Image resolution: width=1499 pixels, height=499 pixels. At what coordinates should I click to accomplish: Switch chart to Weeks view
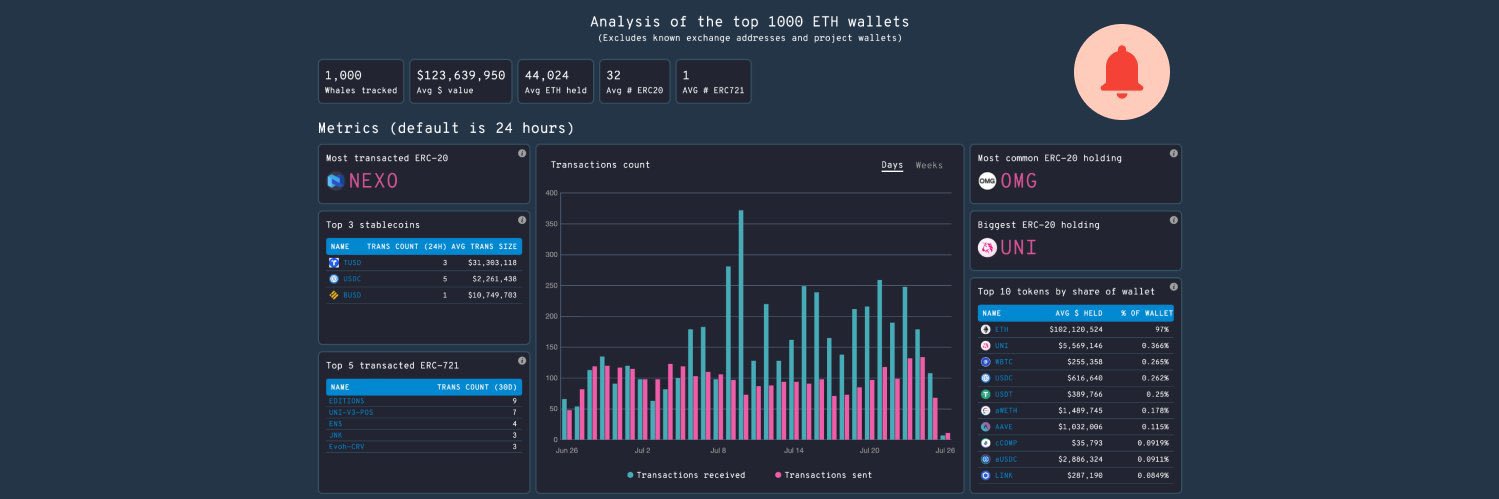929,165
